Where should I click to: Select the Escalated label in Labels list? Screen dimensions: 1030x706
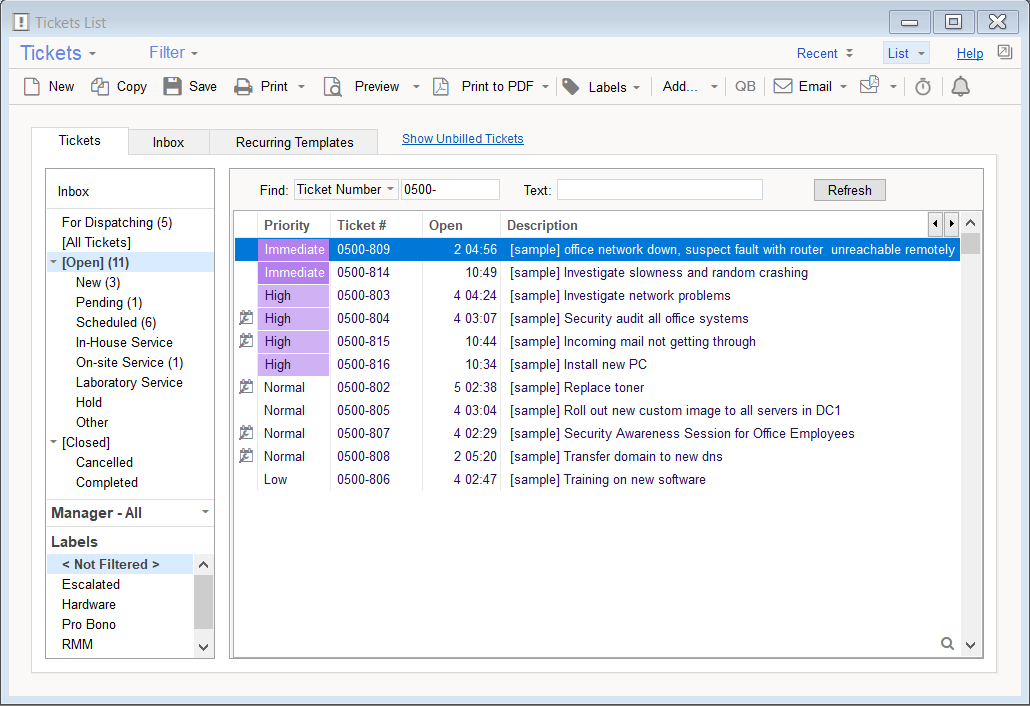(x=91, y=584)
